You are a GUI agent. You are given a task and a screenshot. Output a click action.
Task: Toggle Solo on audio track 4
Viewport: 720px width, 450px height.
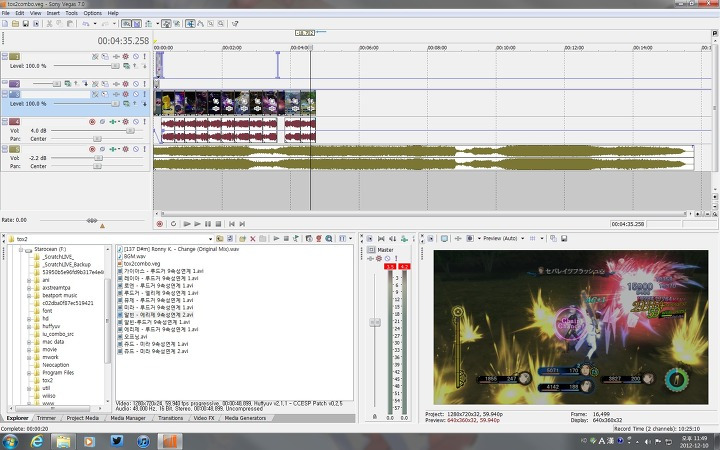click(144, 122)
